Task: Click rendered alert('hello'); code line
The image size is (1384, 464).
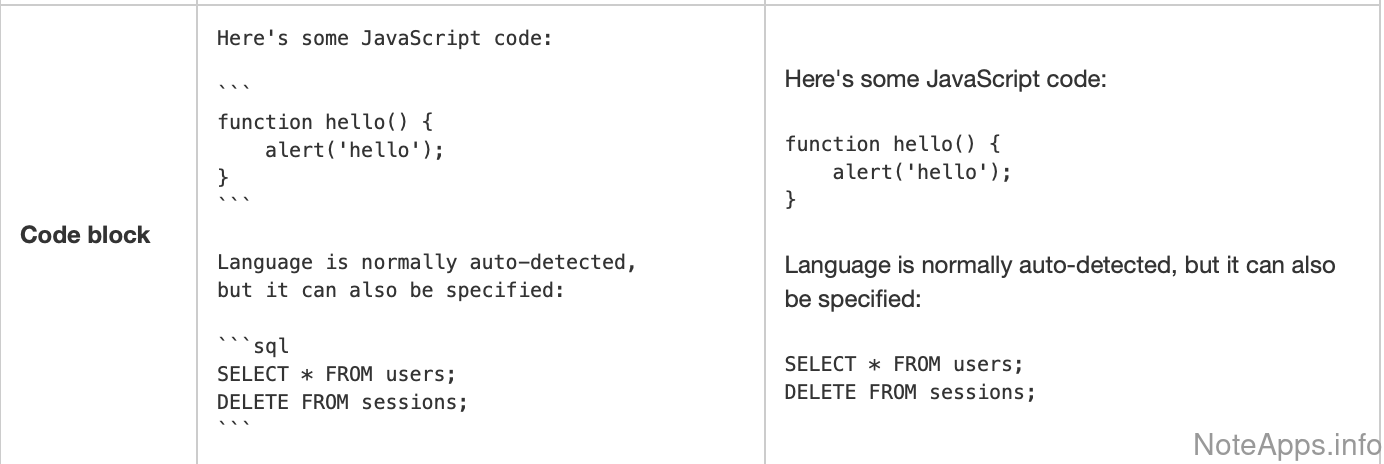Action: coord(921,172)
